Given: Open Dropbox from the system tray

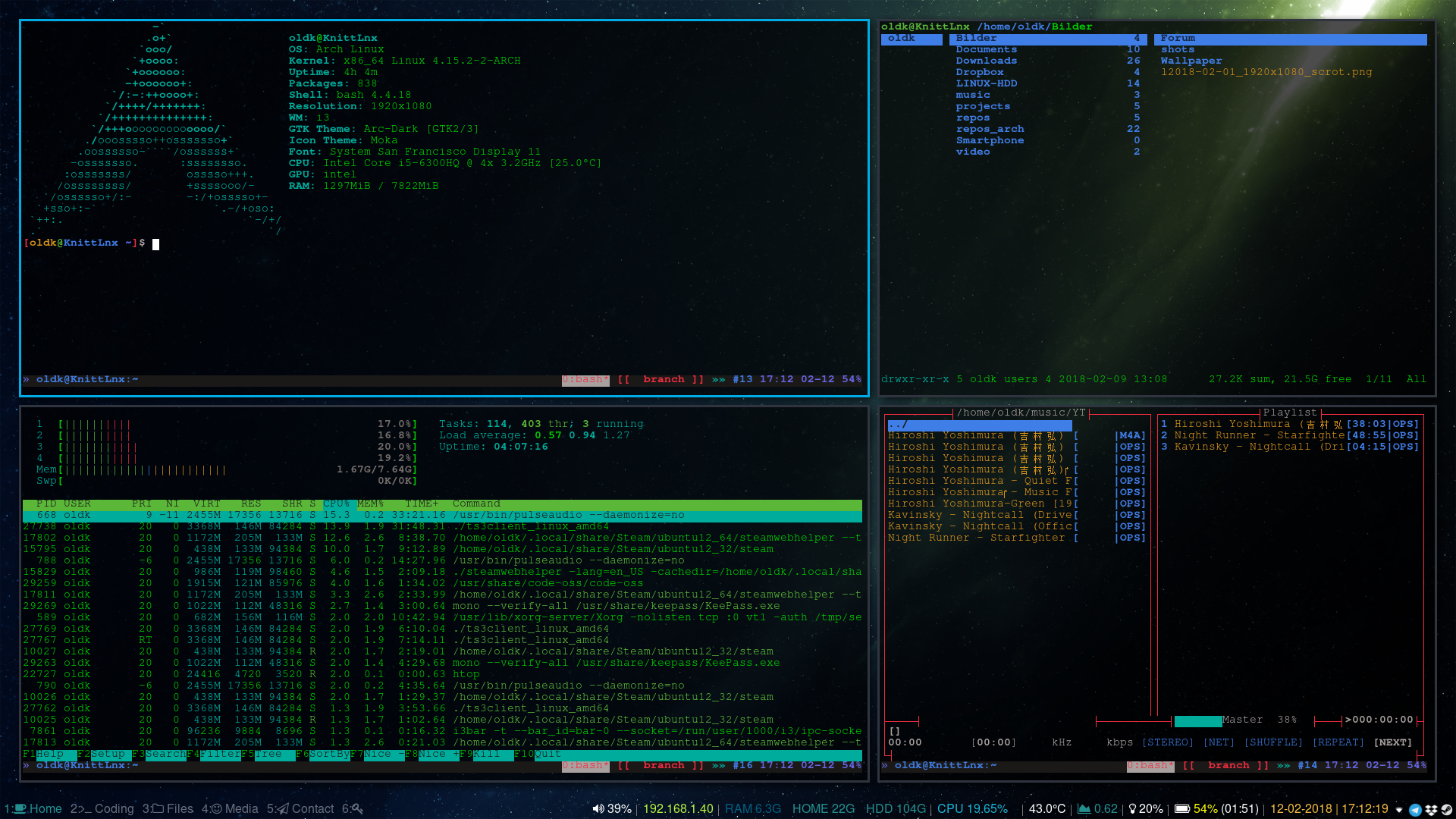Looking at the screenshot, I should [1431, 810].
